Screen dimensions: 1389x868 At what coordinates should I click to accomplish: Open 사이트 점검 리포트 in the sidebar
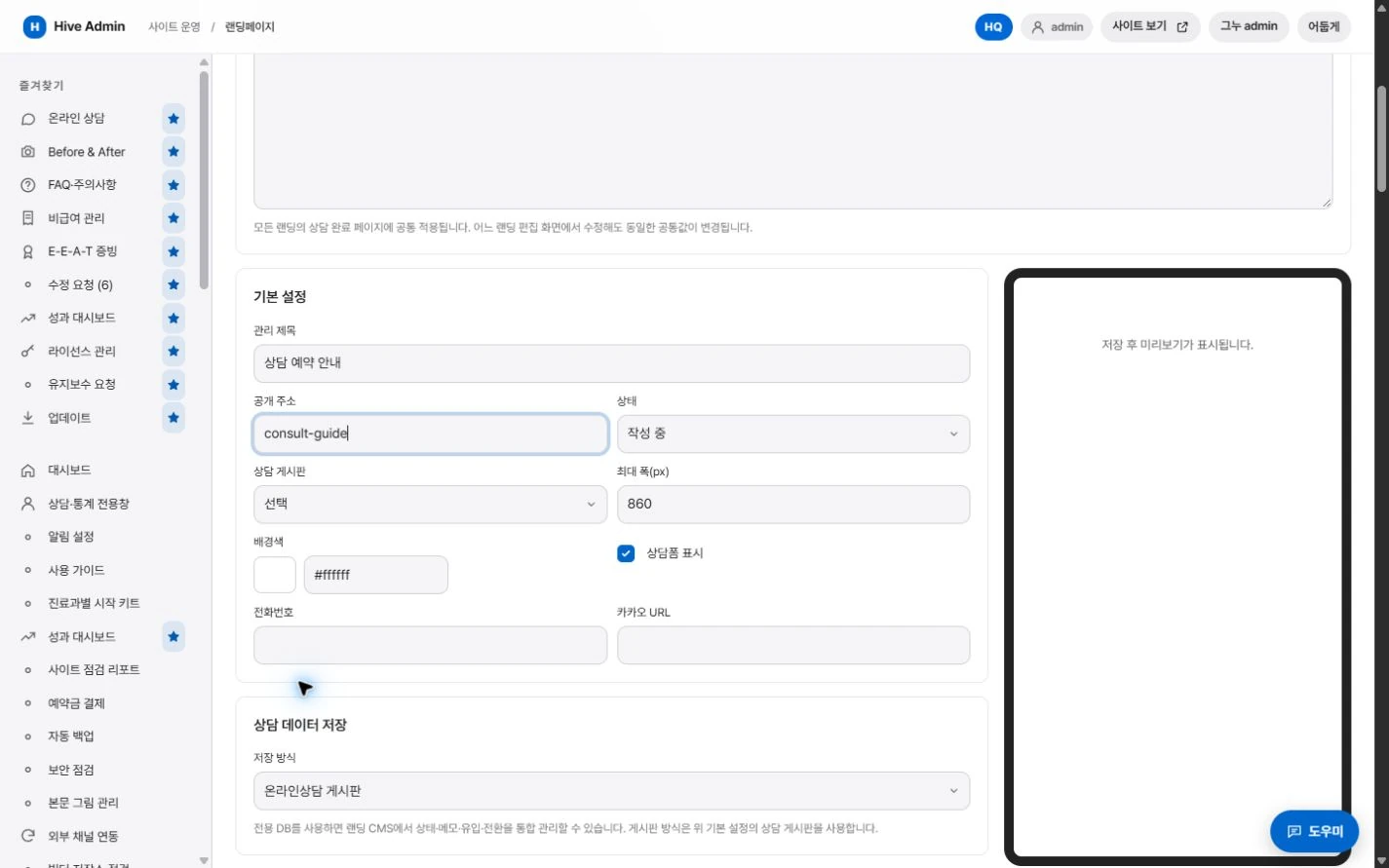(94, 670)
